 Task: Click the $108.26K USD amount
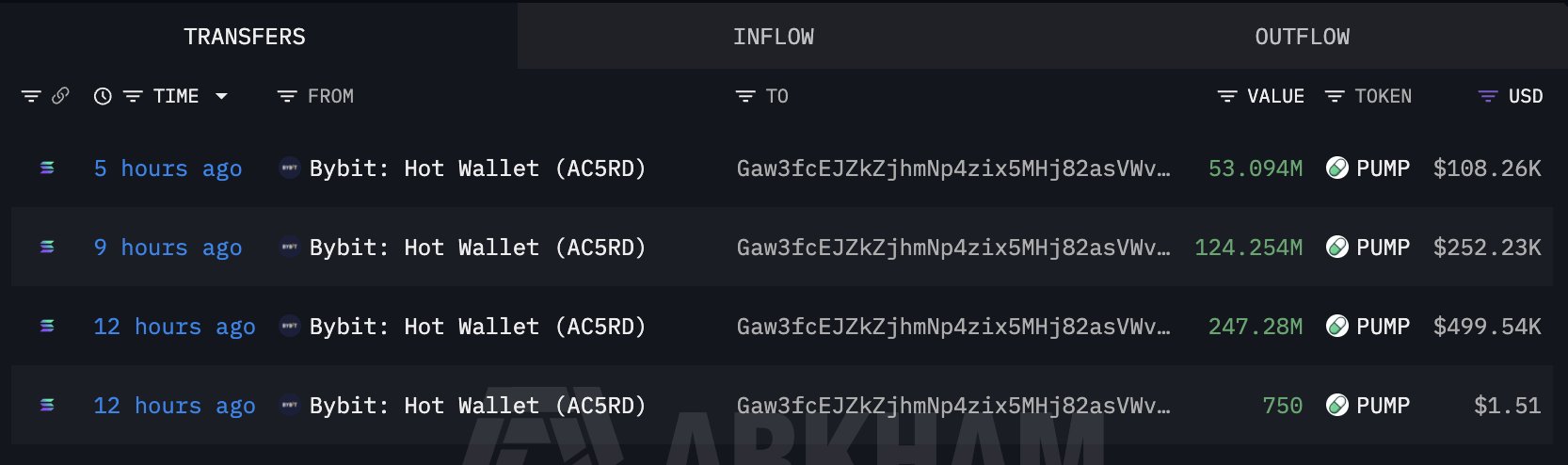pos(1487,168)
